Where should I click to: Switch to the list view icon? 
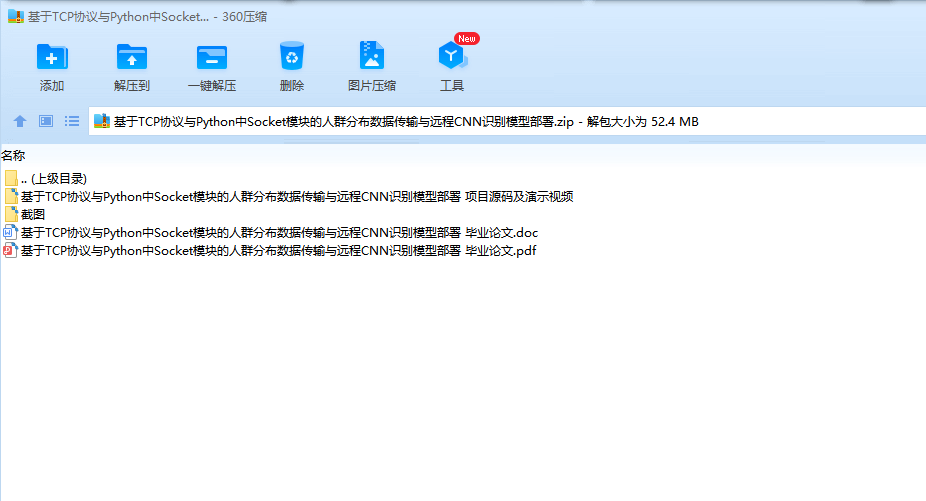pyautogui.click(x=71, y=121)
